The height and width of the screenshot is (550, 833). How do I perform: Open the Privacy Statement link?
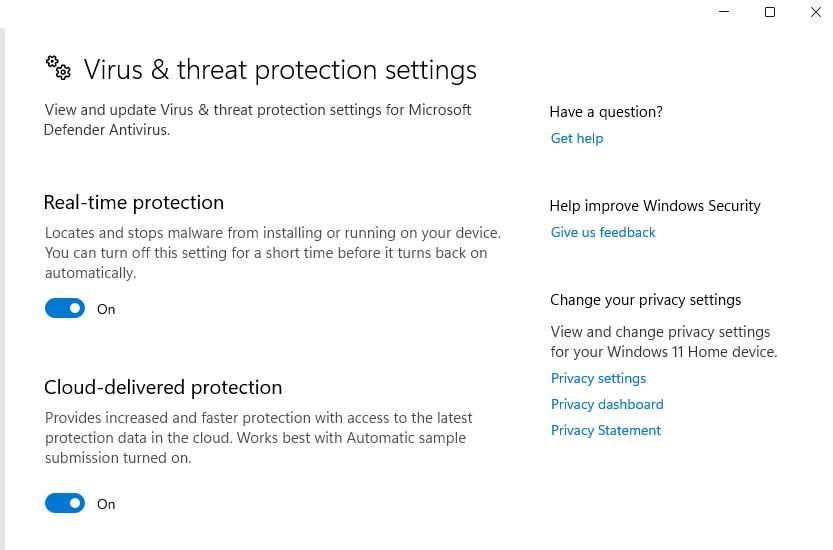coord(605,430)
